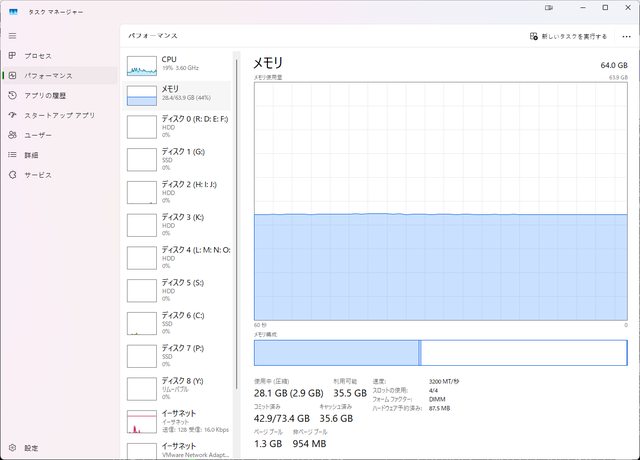Open the ユーザー (Users) page
640x460 pixels.
click(x=38, y=134)
